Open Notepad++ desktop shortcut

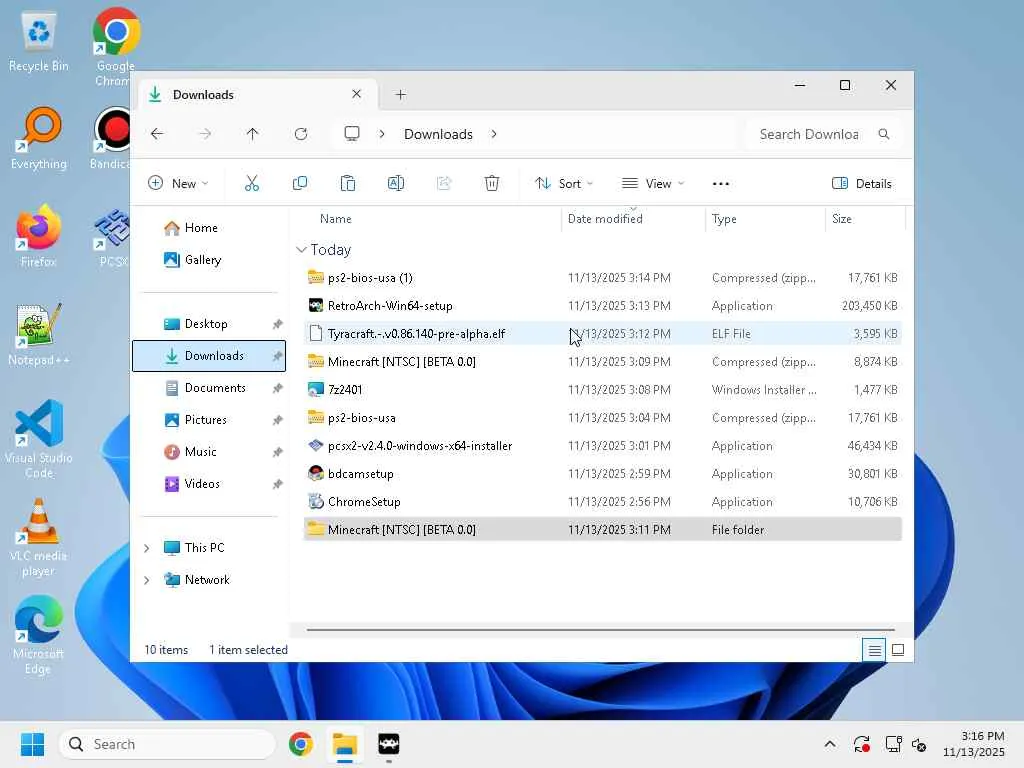click(39, 334)
